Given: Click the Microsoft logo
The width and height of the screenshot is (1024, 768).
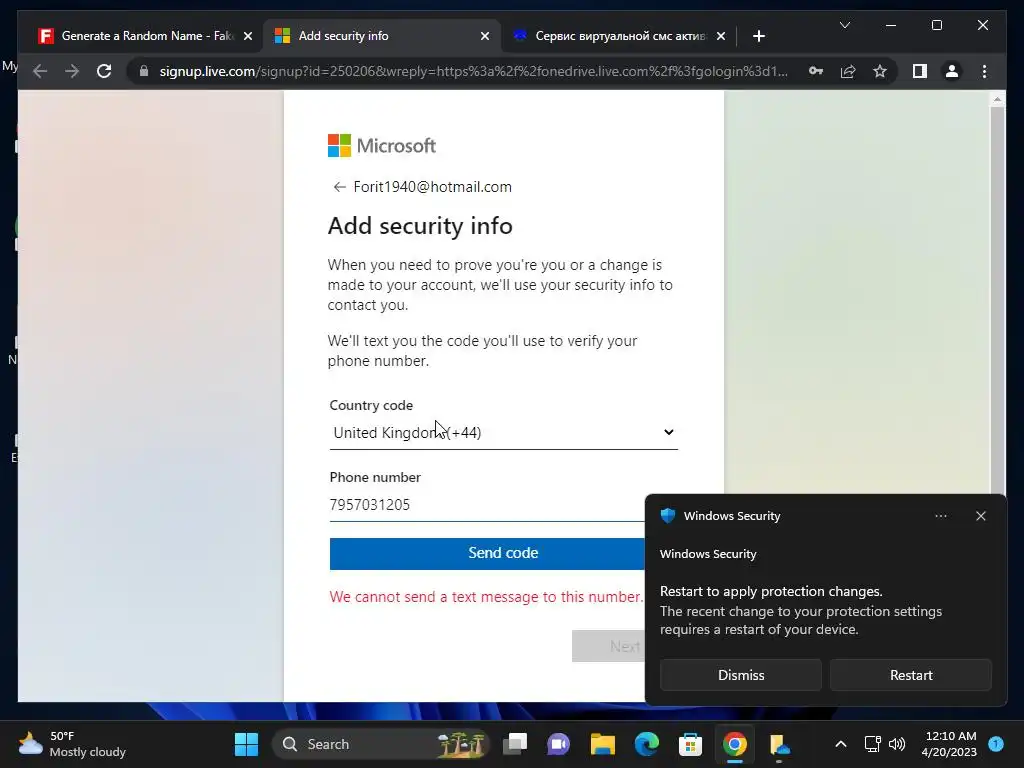Looking at the screenshot, I should click(x=381, y=146).
